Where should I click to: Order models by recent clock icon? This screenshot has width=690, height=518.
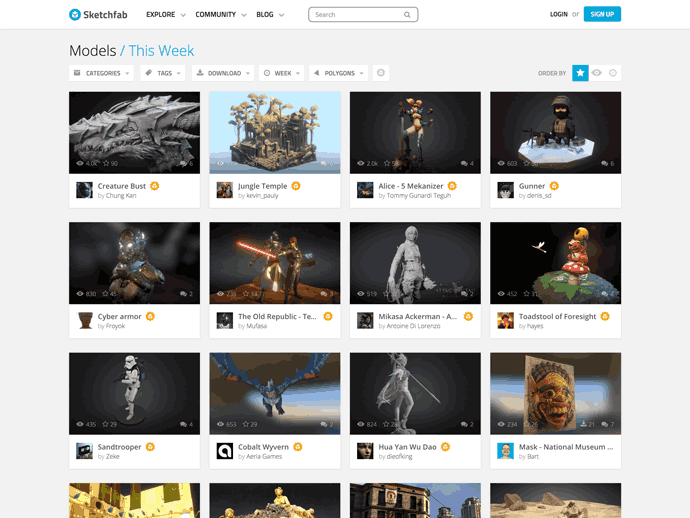coord(613,73)
